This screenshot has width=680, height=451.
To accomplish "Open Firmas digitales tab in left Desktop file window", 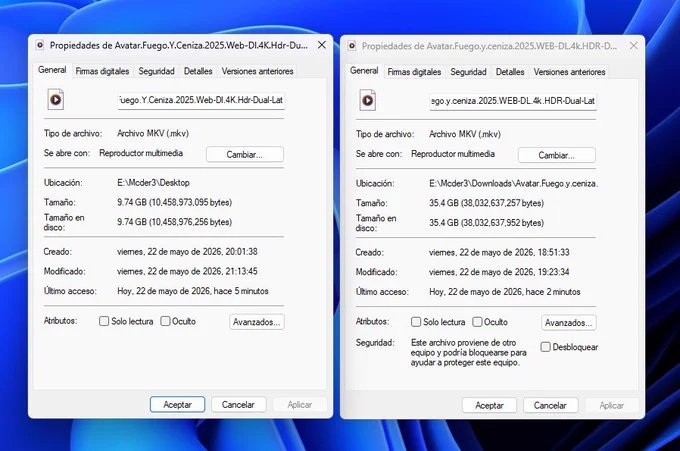I will (x=102, y=71).
